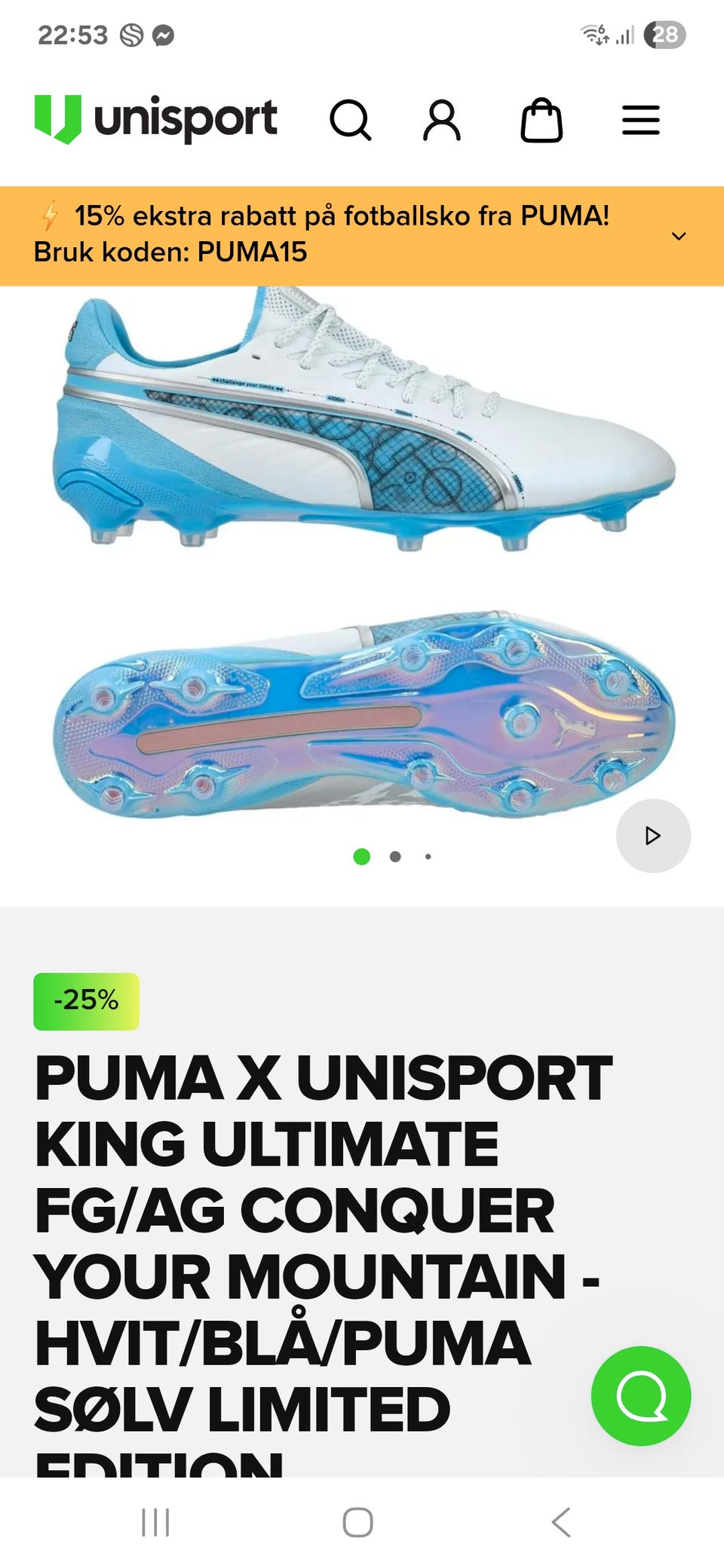This screenshot has width=724, height=1568.
Task: Play the product video
Action: [x=653, y=835]
